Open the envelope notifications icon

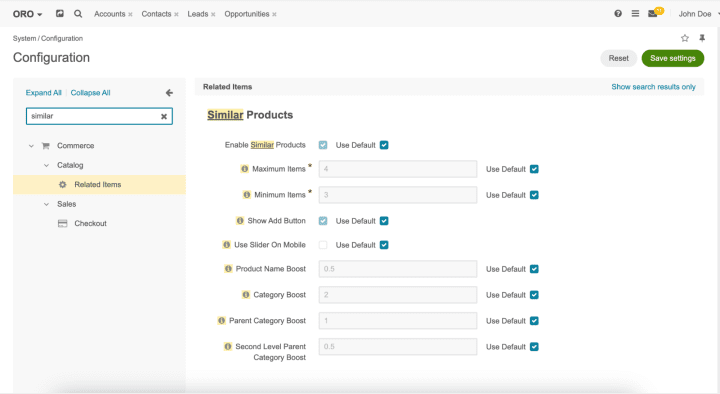coord(652,14)
